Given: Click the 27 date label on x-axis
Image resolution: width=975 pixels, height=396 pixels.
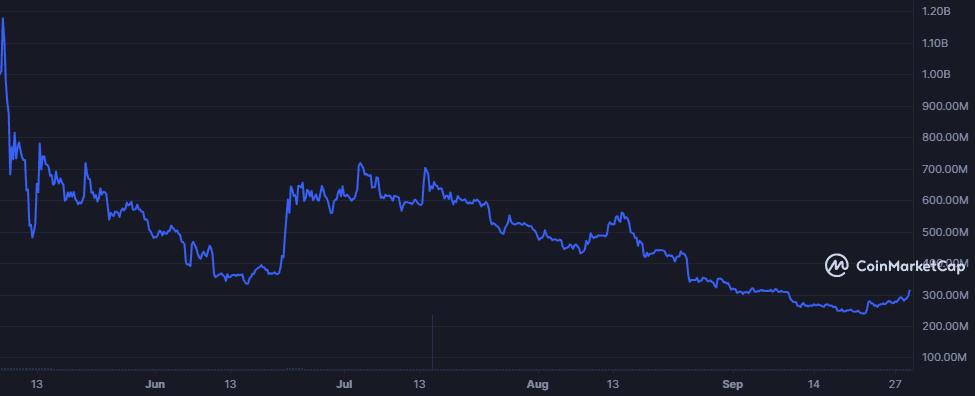Looking at the screenshot, I should point(896,384).
